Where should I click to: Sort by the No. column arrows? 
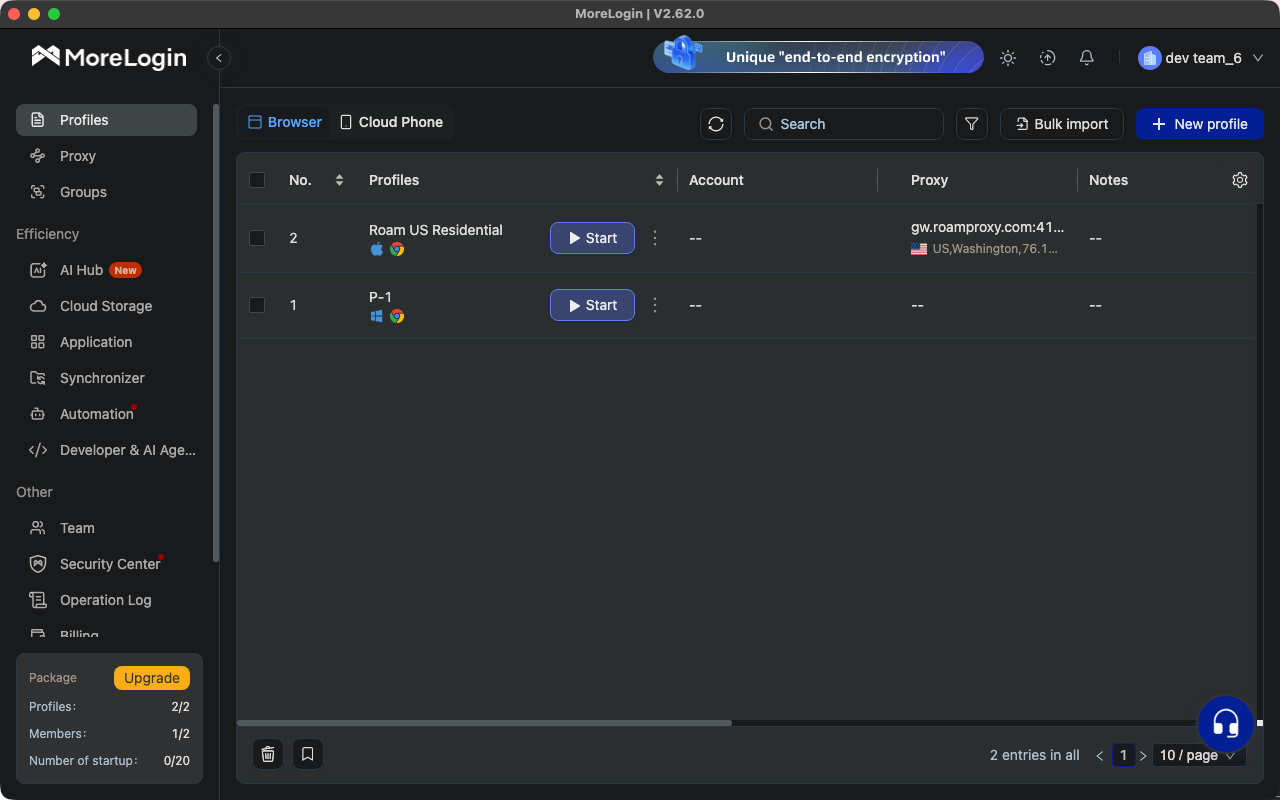[x=339, y=180]
